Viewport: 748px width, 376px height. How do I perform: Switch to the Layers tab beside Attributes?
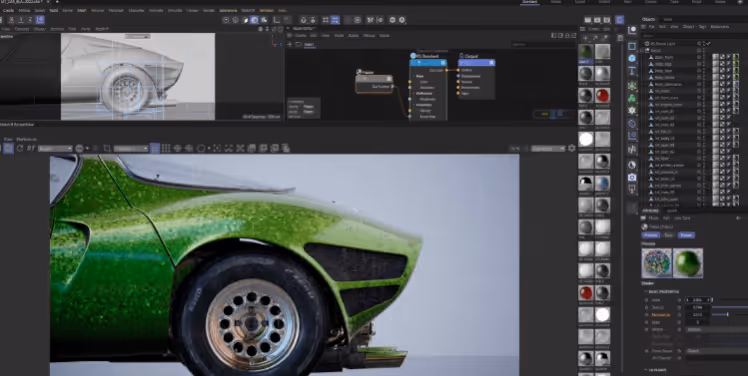click(x=672, y=210)
